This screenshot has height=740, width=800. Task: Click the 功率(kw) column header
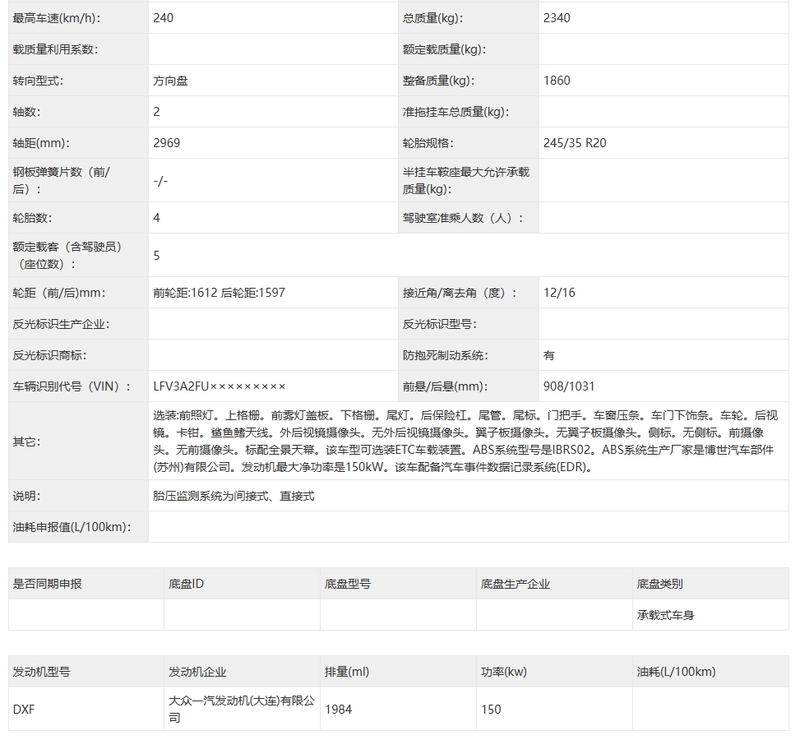[x=504, y=672]
